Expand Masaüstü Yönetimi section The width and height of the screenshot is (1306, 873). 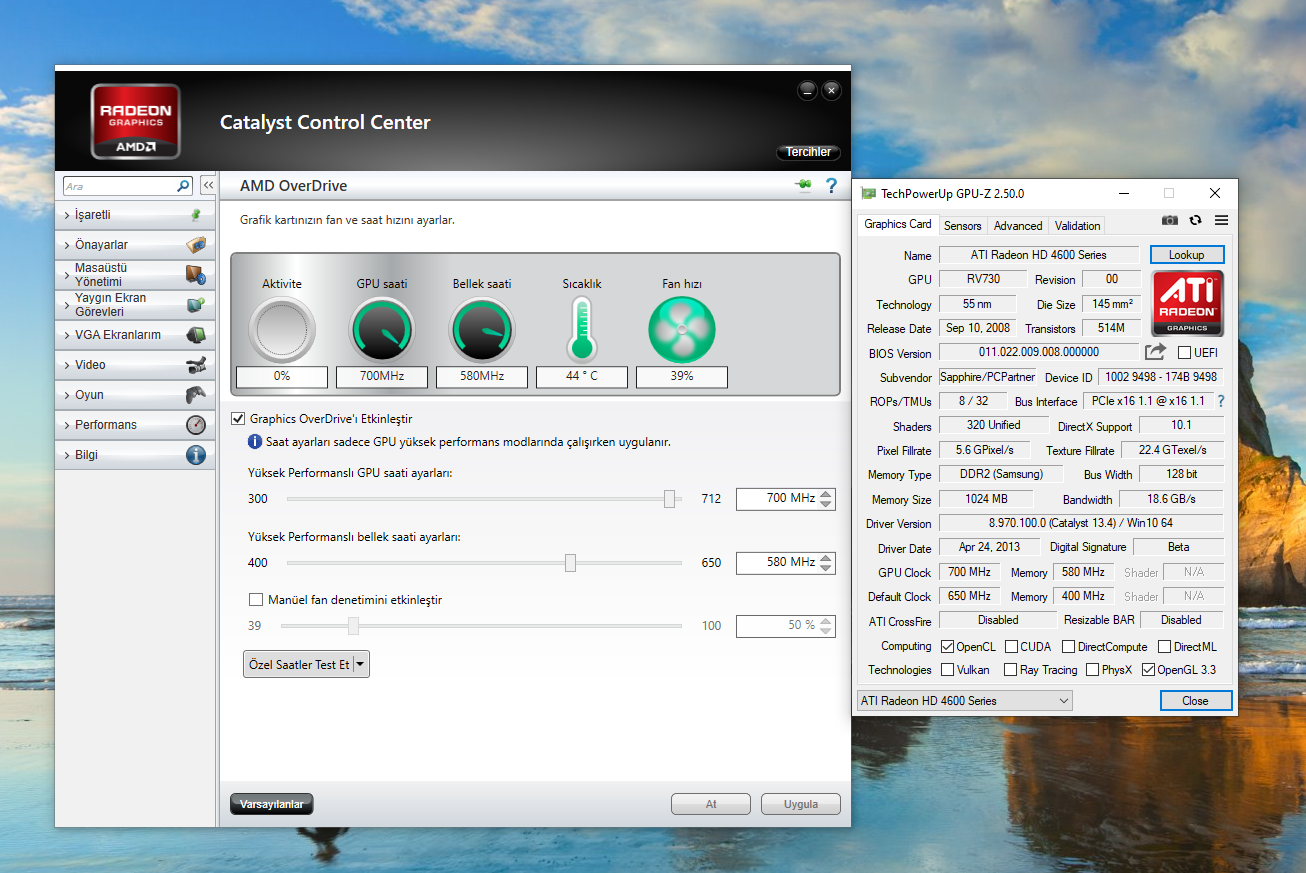[x=135, y=275]
